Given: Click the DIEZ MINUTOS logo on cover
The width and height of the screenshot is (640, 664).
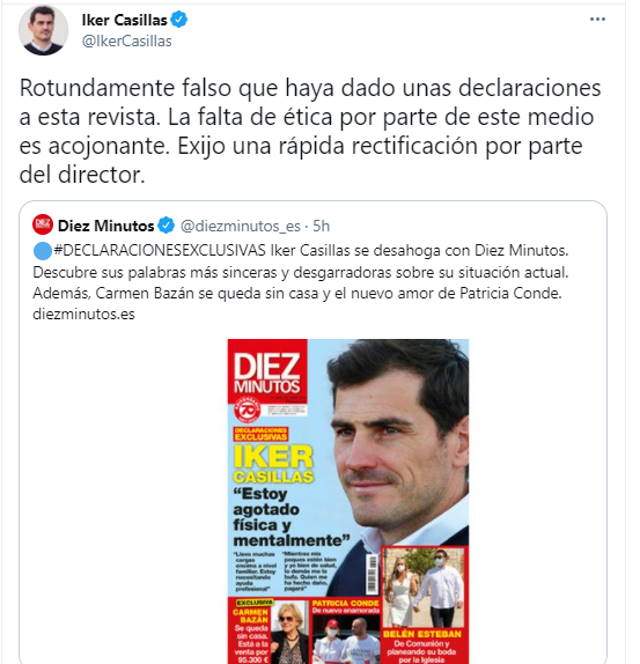Looking at the screenshot, I should coord(267,372).
